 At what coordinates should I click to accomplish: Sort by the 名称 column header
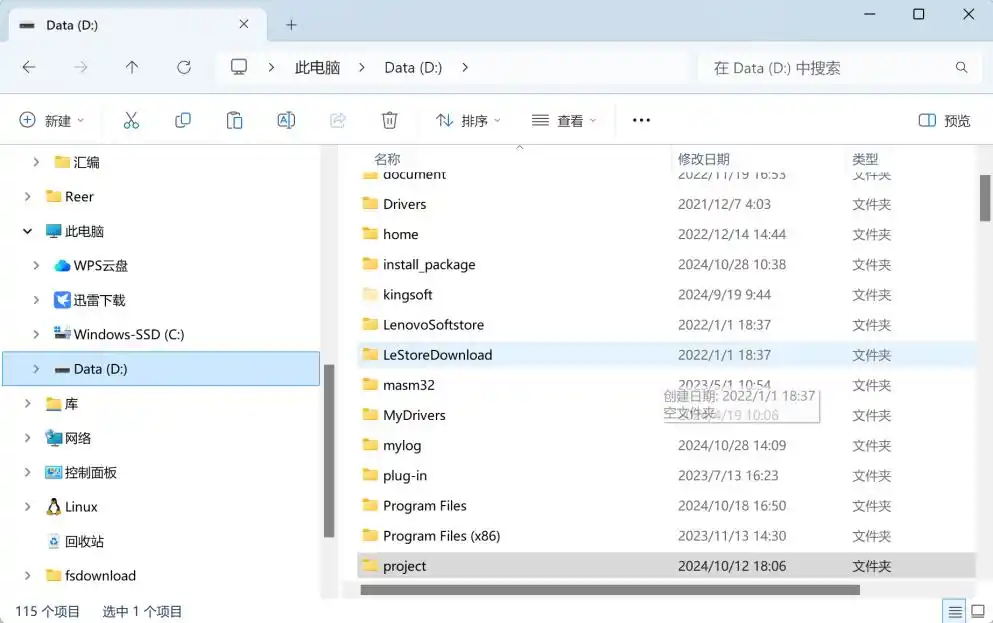pos(387,158)
